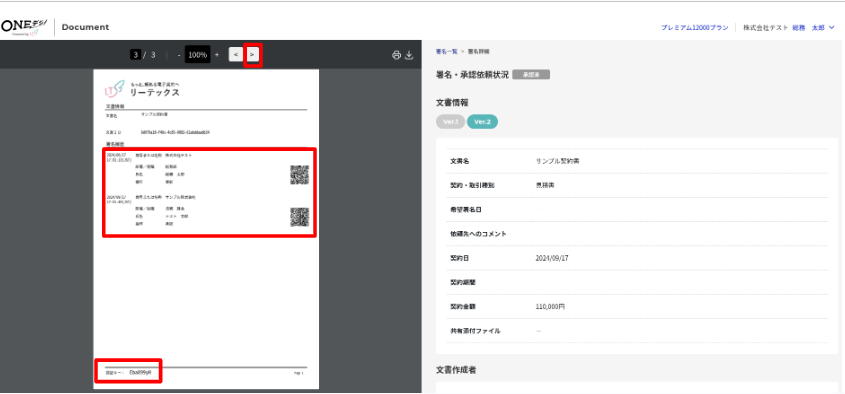Click the 文書情報 heading in right panel
Image resolution: width=845 pixels, height=394 pixels.
coord(452,101)
